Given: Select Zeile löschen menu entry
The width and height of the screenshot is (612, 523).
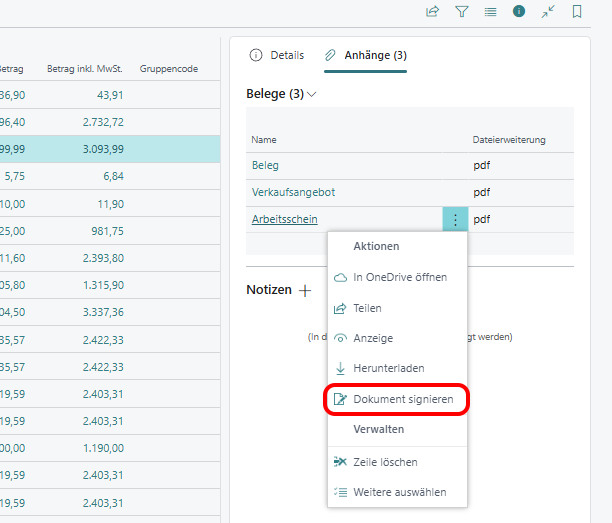Looking at the screenshot, I should 397,462.
